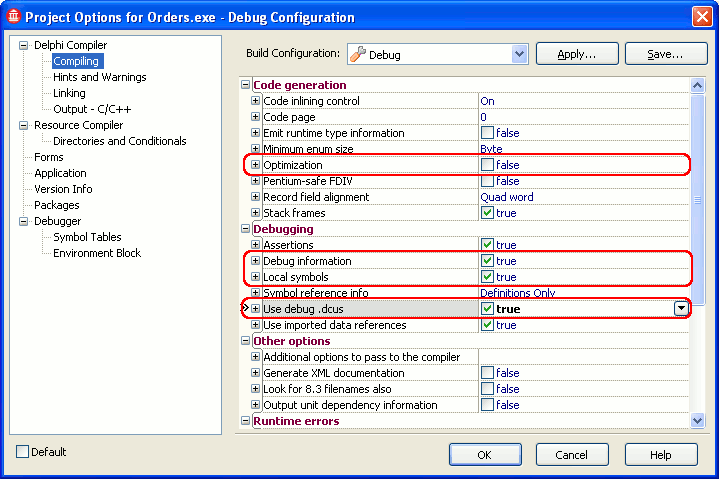This screenshot has height=479, width=719.
Task: Collapse the Delphi Compiler tree node
Action: (24, 45)
